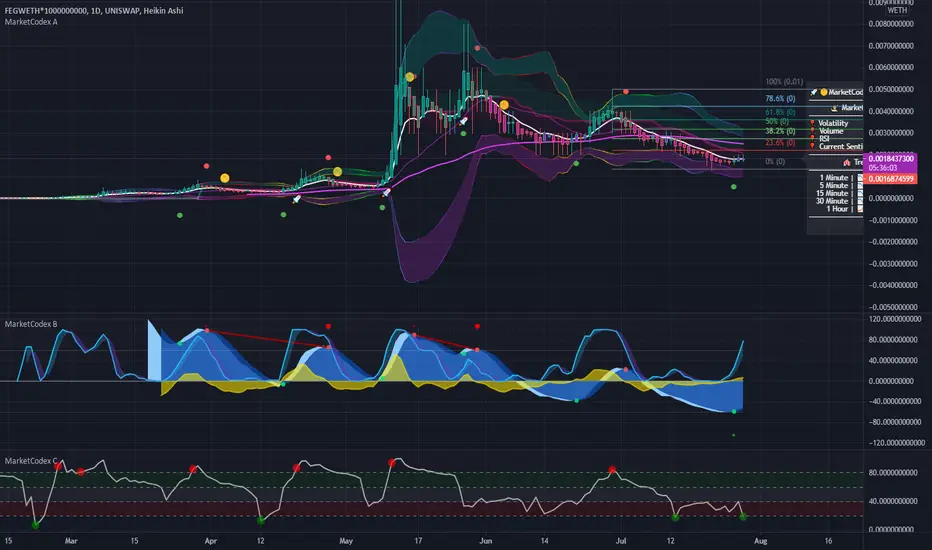Click the May label on the time axis

tap(346, 541)
